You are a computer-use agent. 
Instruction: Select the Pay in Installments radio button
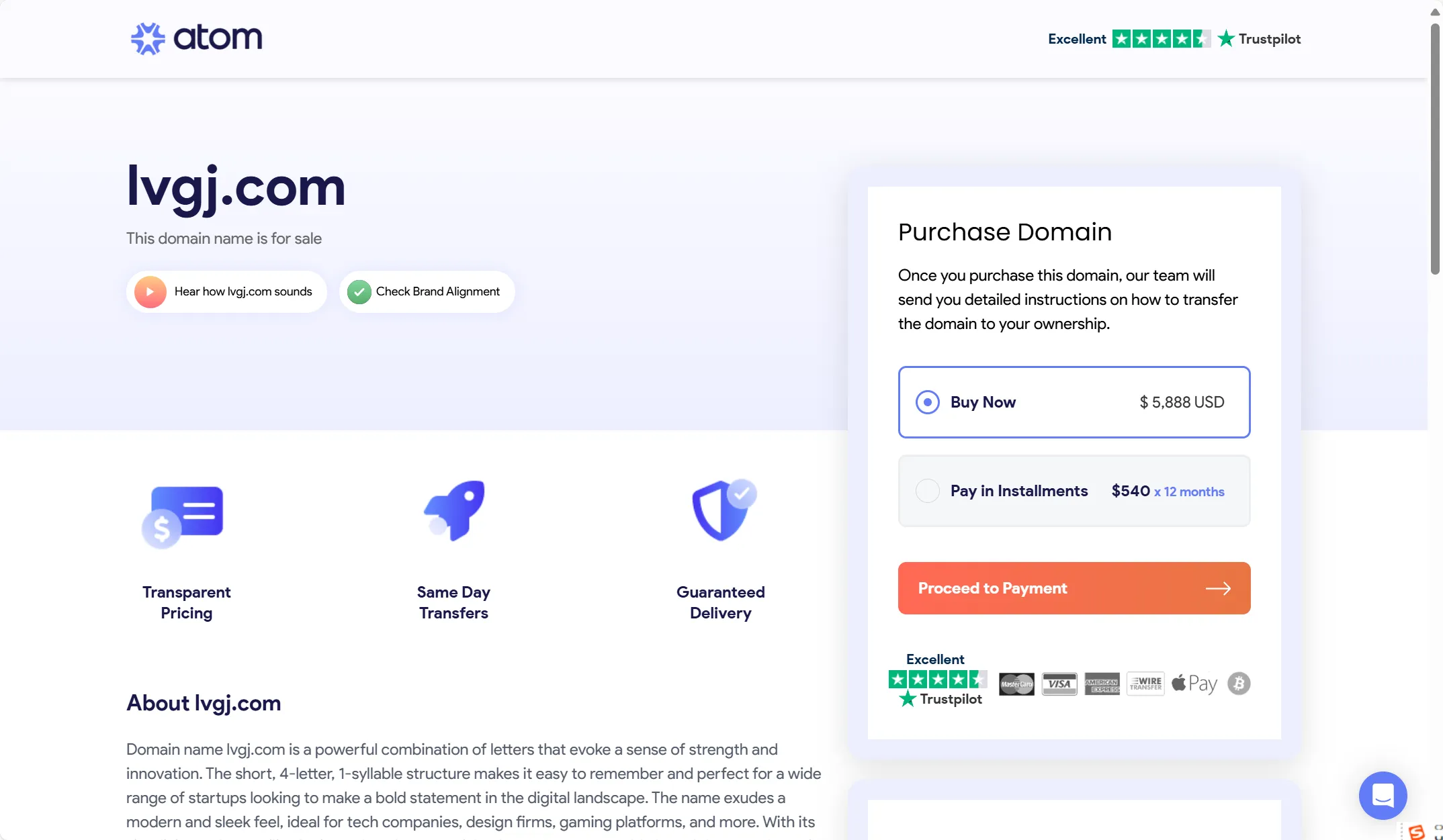pos(927,490)
